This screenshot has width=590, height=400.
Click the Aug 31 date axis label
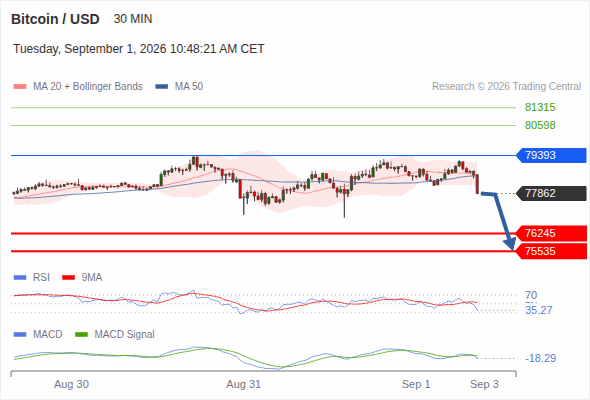coord(243,384)
